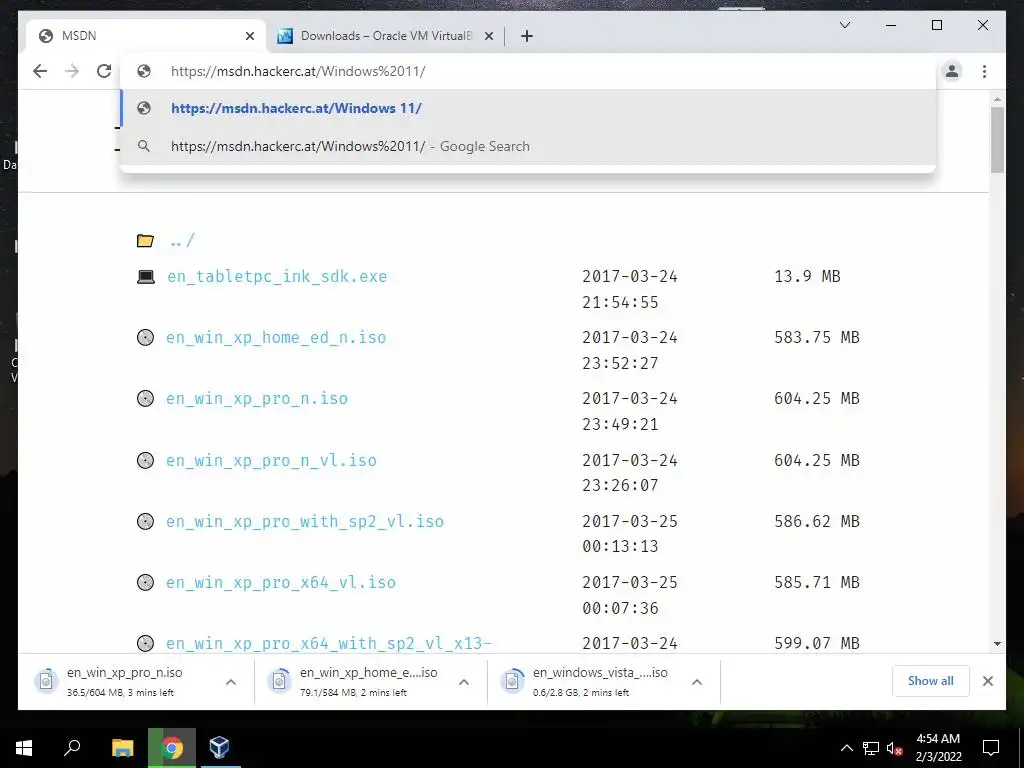Open Windows taskbar search
This screenshot has width=1024, height=768.
tap(72, 748)
